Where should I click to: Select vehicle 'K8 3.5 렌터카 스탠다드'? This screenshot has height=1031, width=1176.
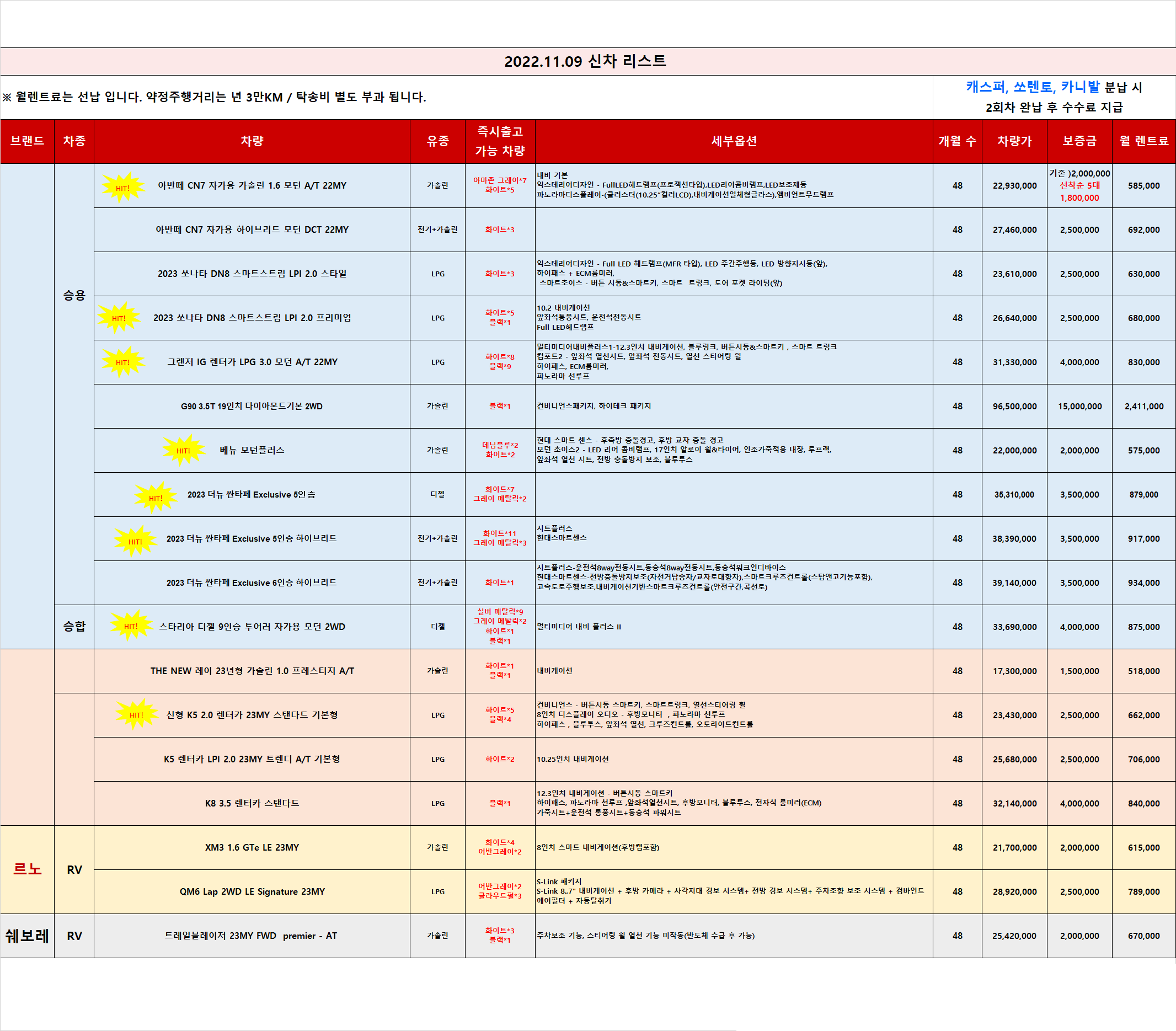pos(252,803)
